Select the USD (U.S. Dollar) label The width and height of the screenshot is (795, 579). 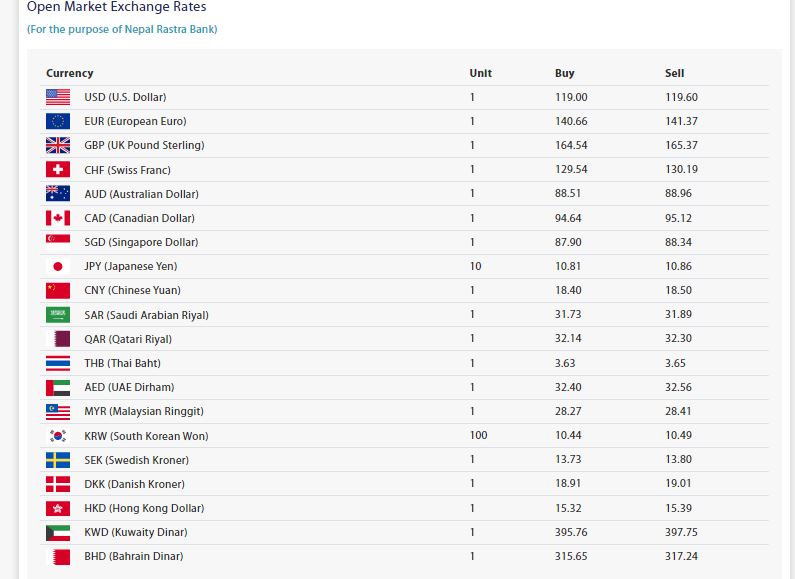(x=125, y=97)
